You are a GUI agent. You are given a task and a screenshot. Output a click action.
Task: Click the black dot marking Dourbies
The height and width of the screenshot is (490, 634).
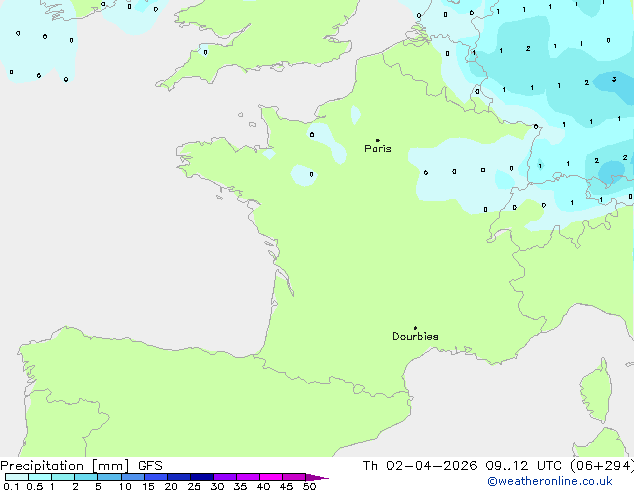(415, 328)
